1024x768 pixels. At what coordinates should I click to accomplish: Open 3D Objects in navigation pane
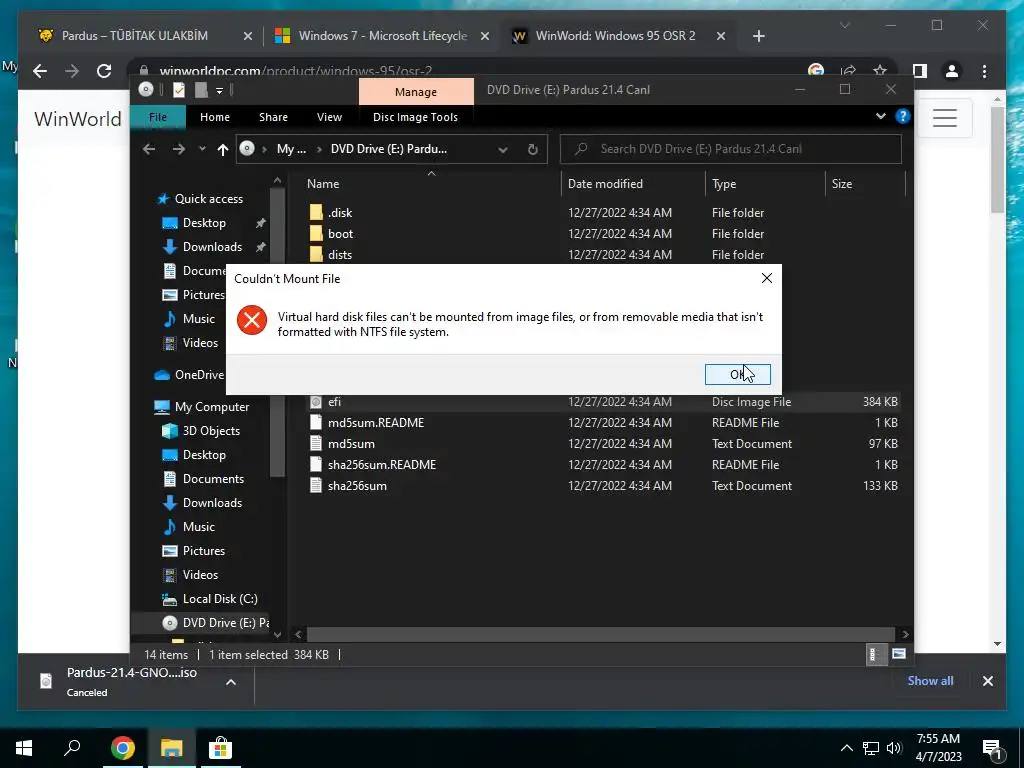click(211, 431)
